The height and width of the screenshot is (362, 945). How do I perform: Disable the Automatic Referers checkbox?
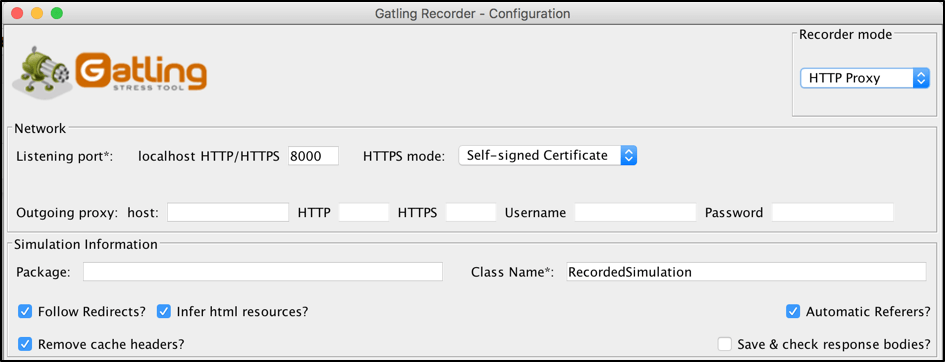(x=793, y=311)
